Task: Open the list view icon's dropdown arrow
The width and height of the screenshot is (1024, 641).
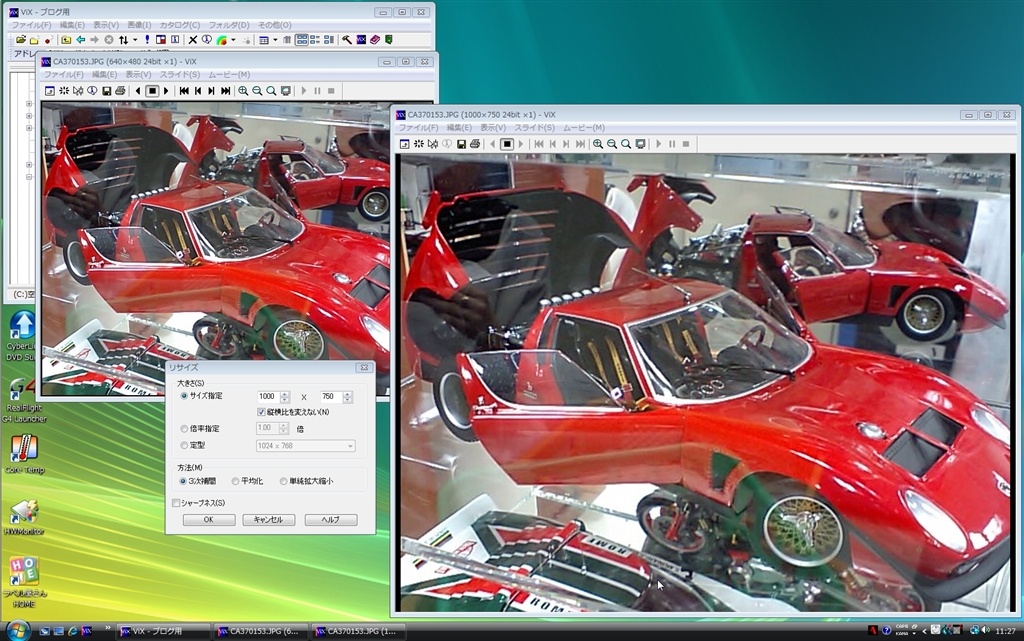Action: pyautogui.click(x=275, y=40)
